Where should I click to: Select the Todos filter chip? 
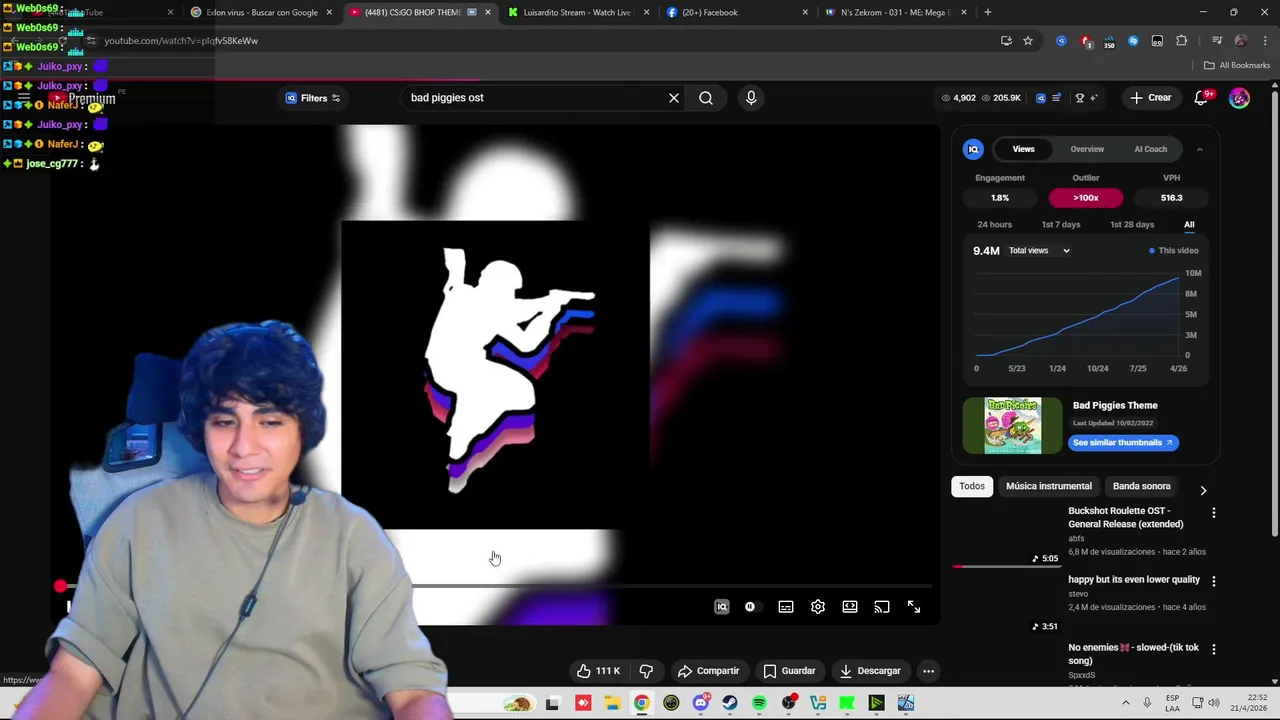tap(972, 486)
